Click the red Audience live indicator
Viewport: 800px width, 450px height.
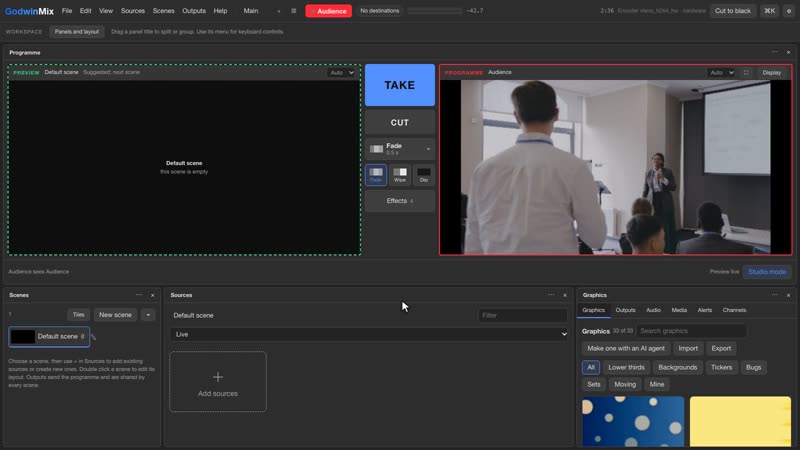coord(329,11)
